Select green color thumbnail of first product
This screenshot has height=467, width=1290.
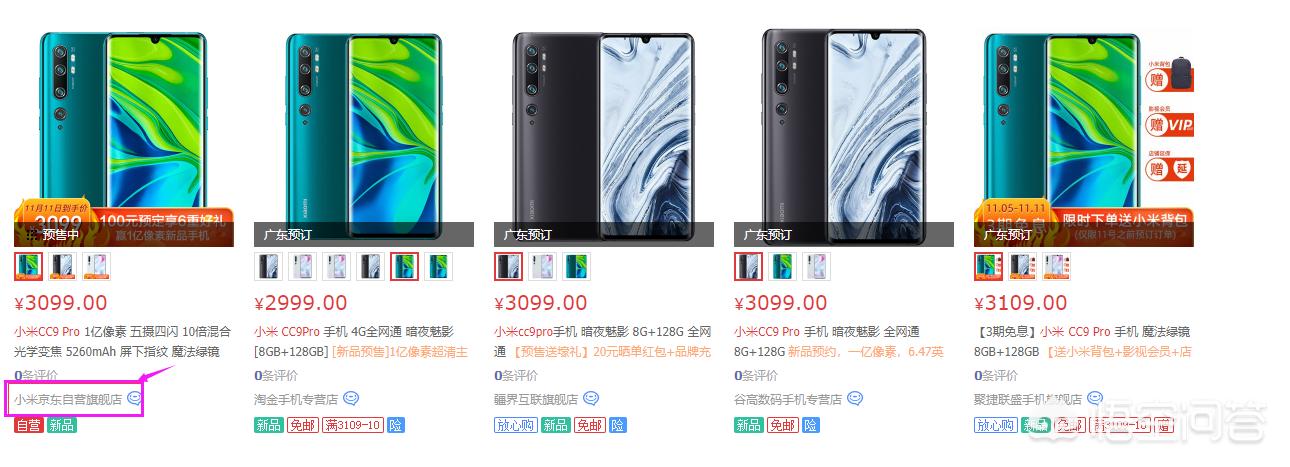tap(28, 266)
